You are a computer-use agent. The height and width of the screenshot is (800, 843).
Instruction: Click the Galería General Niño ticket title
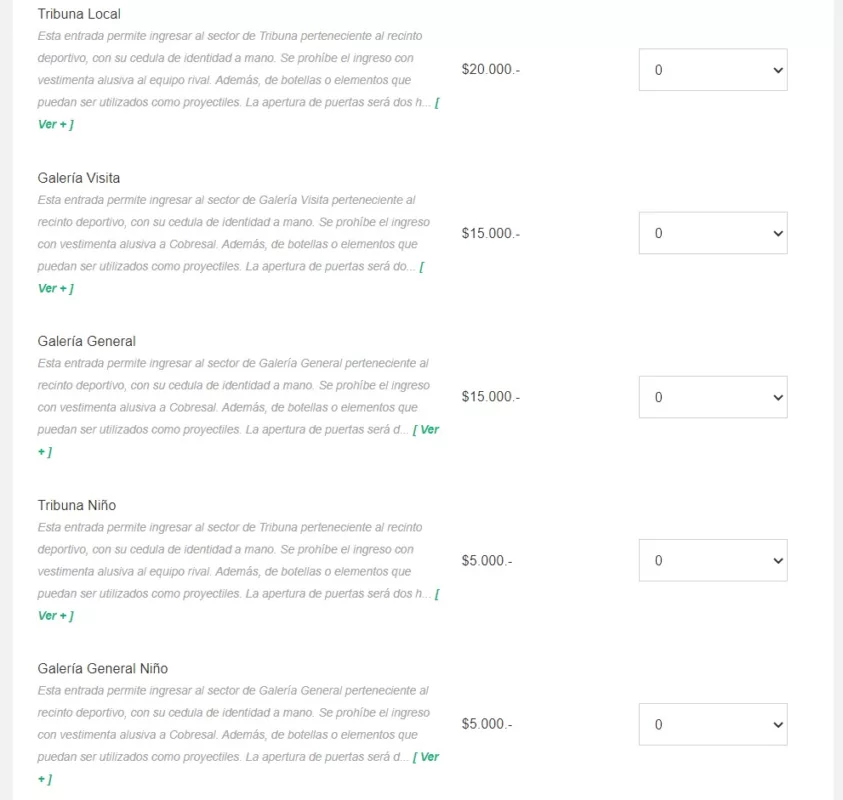coord(103,668)
